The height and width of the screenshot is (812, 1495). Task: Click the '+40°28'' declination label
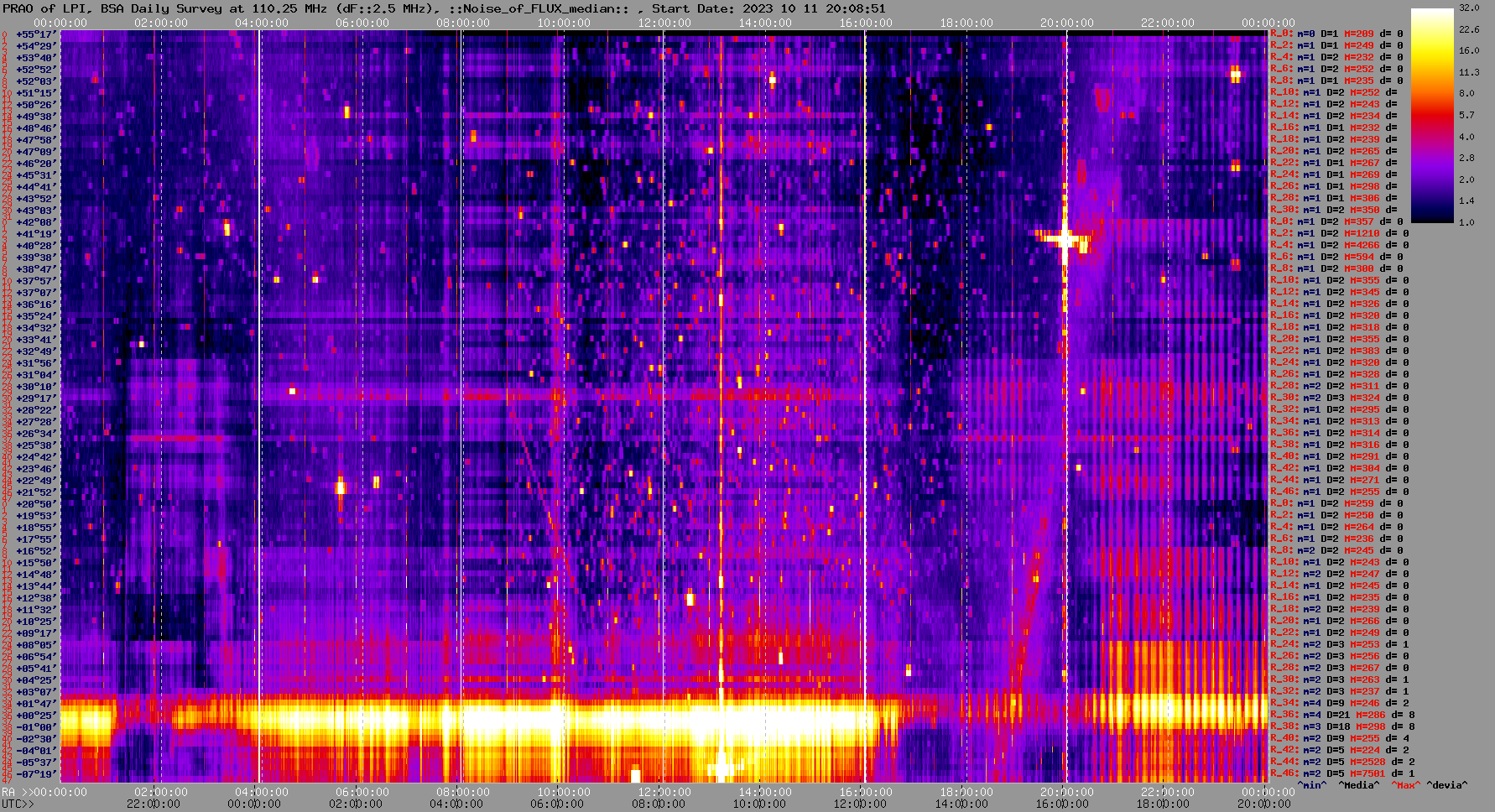point(35,246)
